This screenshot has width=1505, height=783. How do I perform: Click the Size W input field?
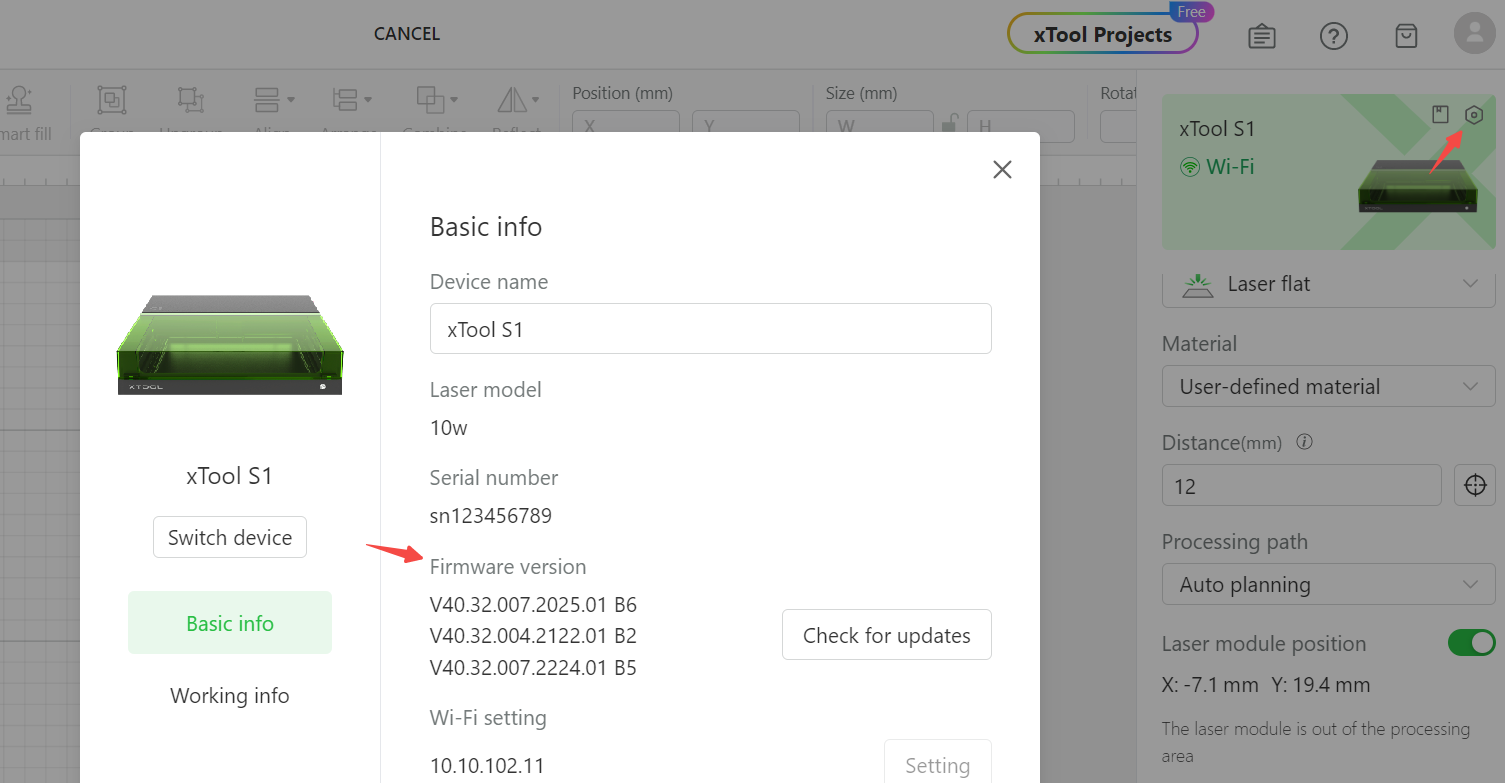[x=880, y=126]
